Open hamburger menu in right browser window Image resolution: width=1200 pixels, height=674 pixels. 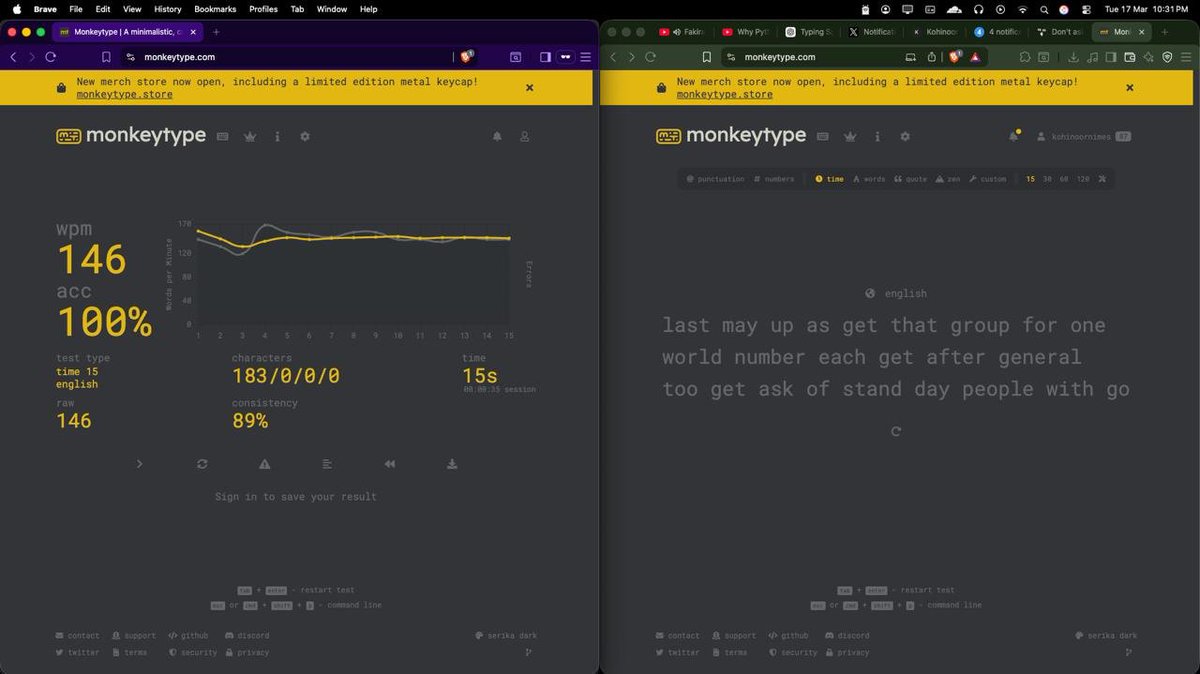pos(1186,57)
